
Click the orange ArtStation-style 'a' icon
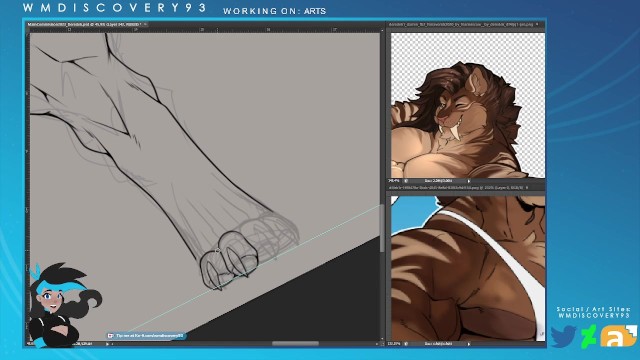618,336
